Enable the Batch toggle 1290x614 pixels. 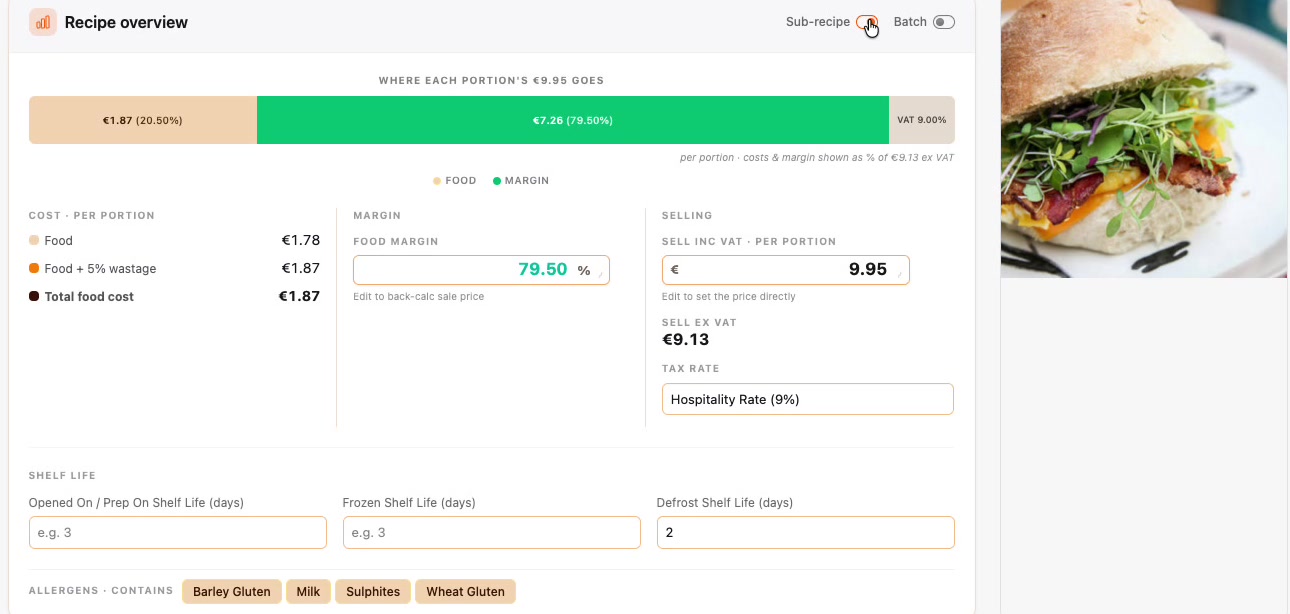[x=944, y=22]
